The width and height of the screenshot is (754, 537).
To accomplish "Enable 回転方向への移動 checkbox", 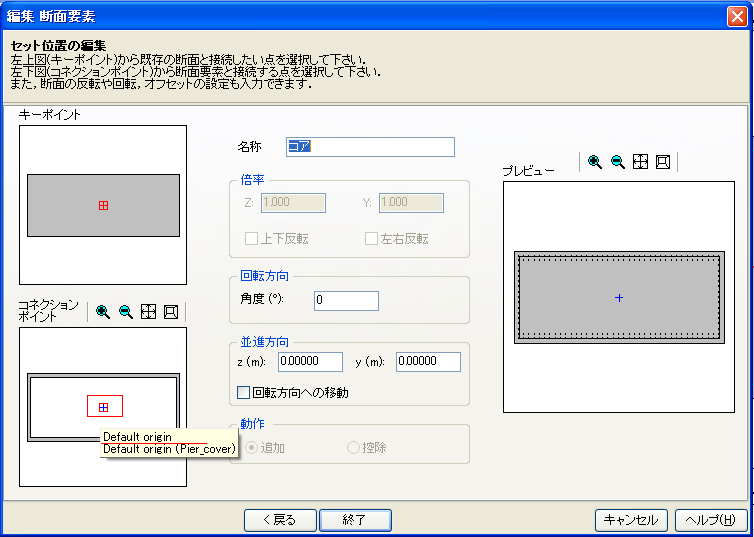I will [244, 393].
